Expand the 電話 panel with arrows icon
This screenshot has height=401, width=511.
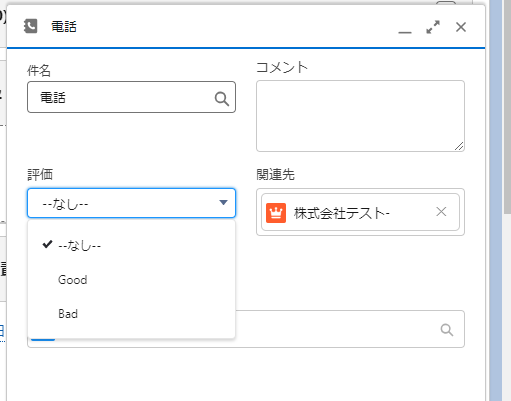point(433,27)
